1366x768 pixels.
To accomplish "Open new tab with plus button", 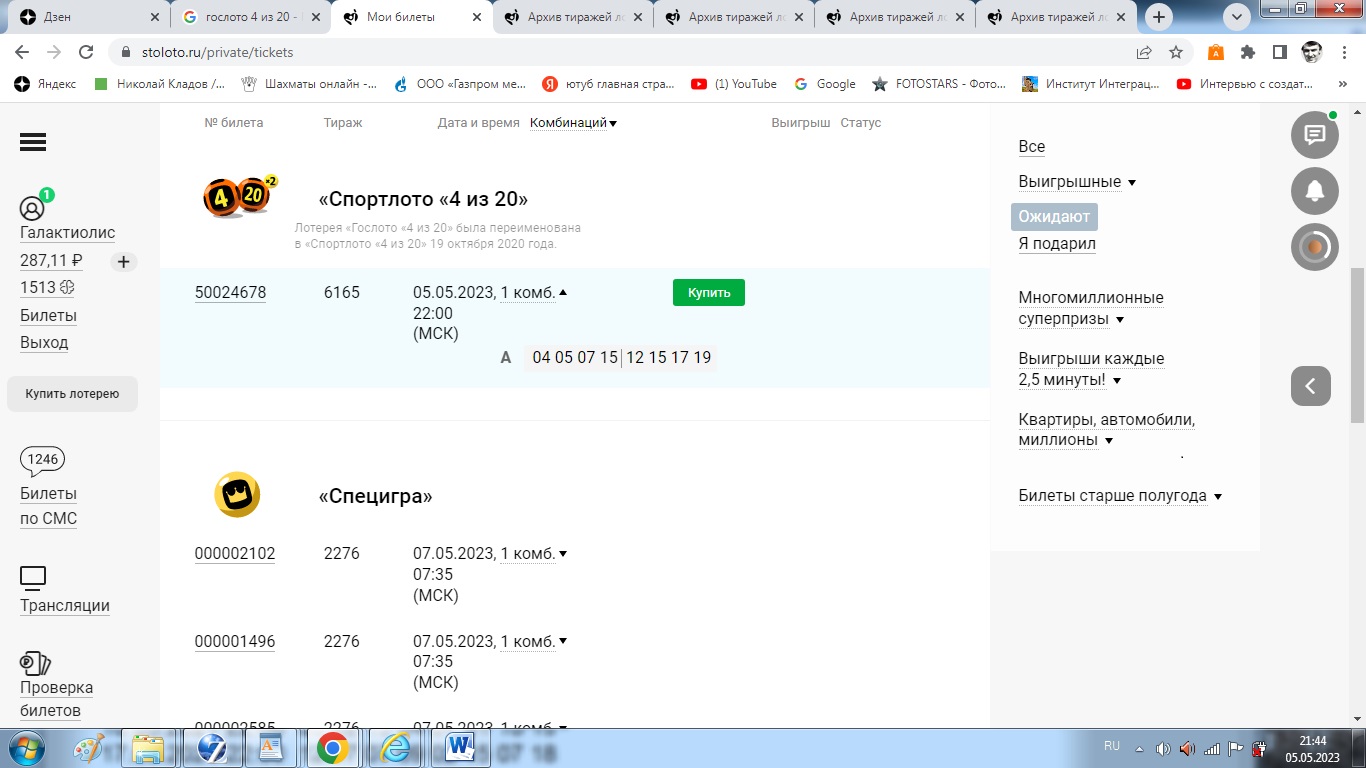I will 1159,17.
